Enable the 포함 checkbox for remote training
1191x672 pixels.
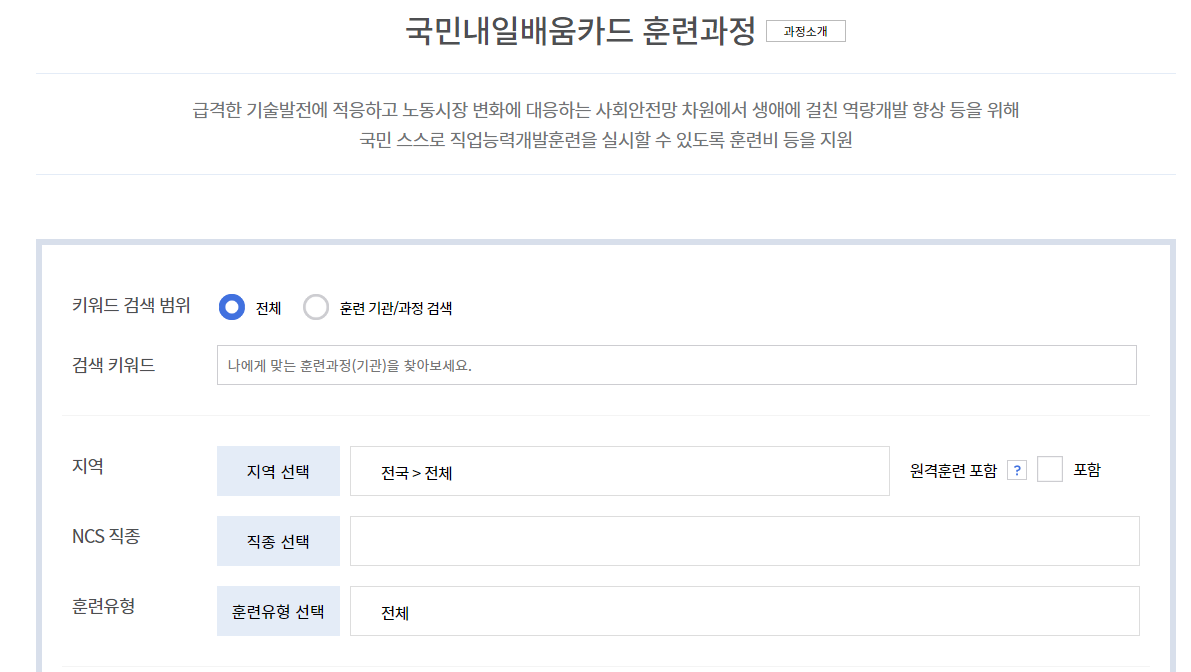(1051, 470)
